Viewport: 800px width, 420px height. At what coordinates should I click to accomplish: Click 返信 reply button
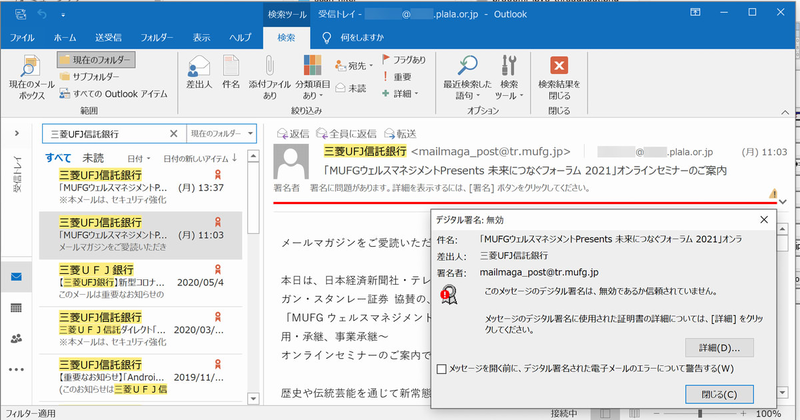tap(293, 134)
